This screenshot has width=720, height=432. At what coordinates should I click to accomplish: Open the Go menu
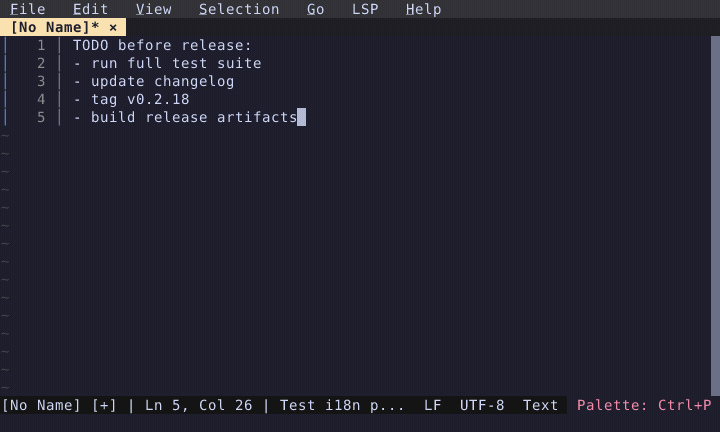click(x=316, y=9)
